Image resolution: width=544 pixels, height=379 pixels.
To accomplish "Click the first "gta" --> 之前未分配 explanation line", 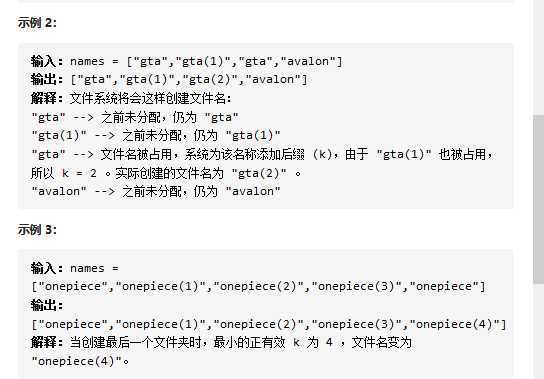I will point(135,117).
